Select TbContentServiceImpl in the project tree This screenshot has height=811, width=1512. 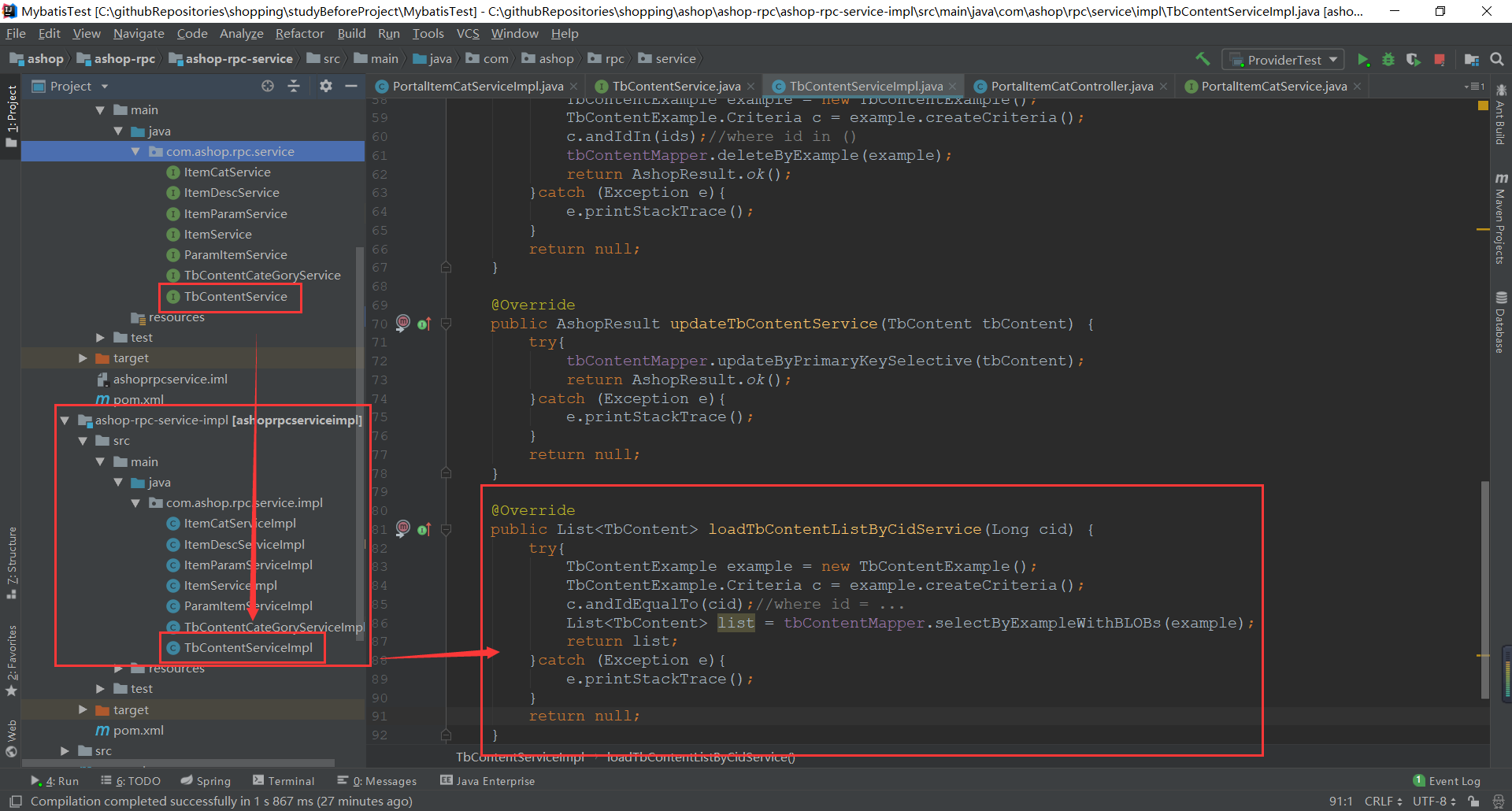tap(247, 648)
